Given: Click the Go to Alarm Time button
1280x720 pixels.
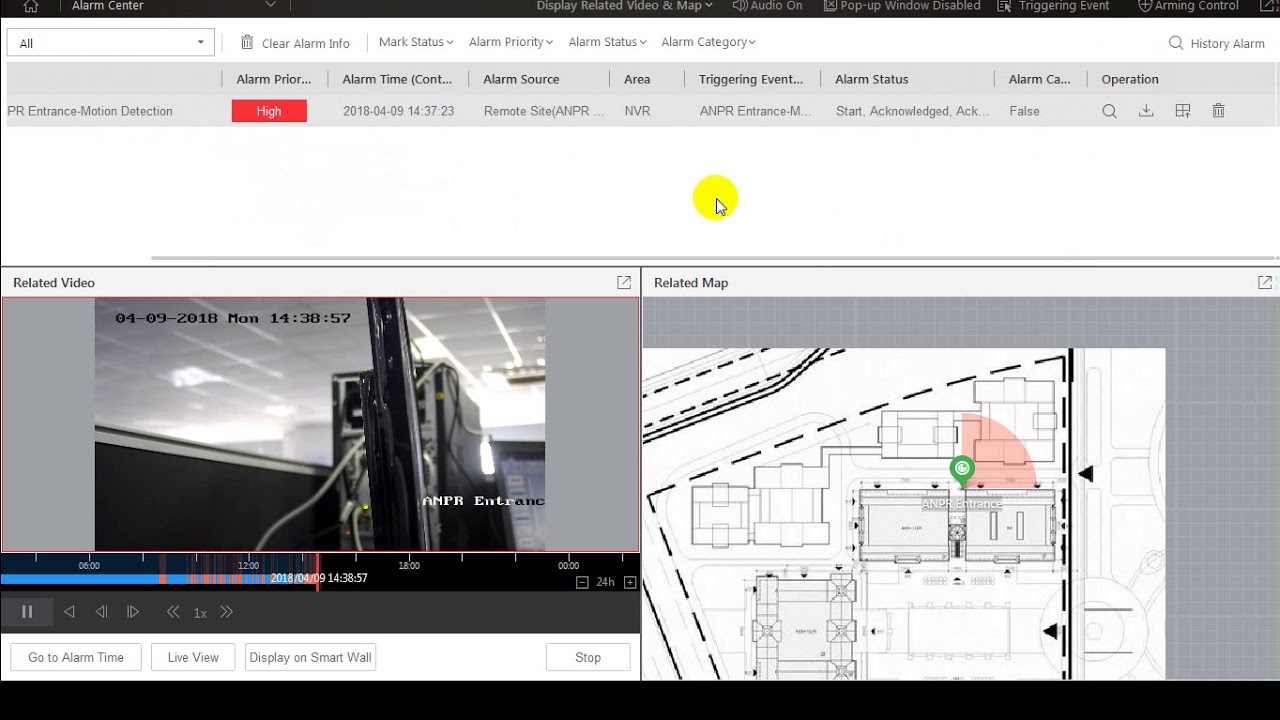Looking at the screenshot, I should coord(74,657).
